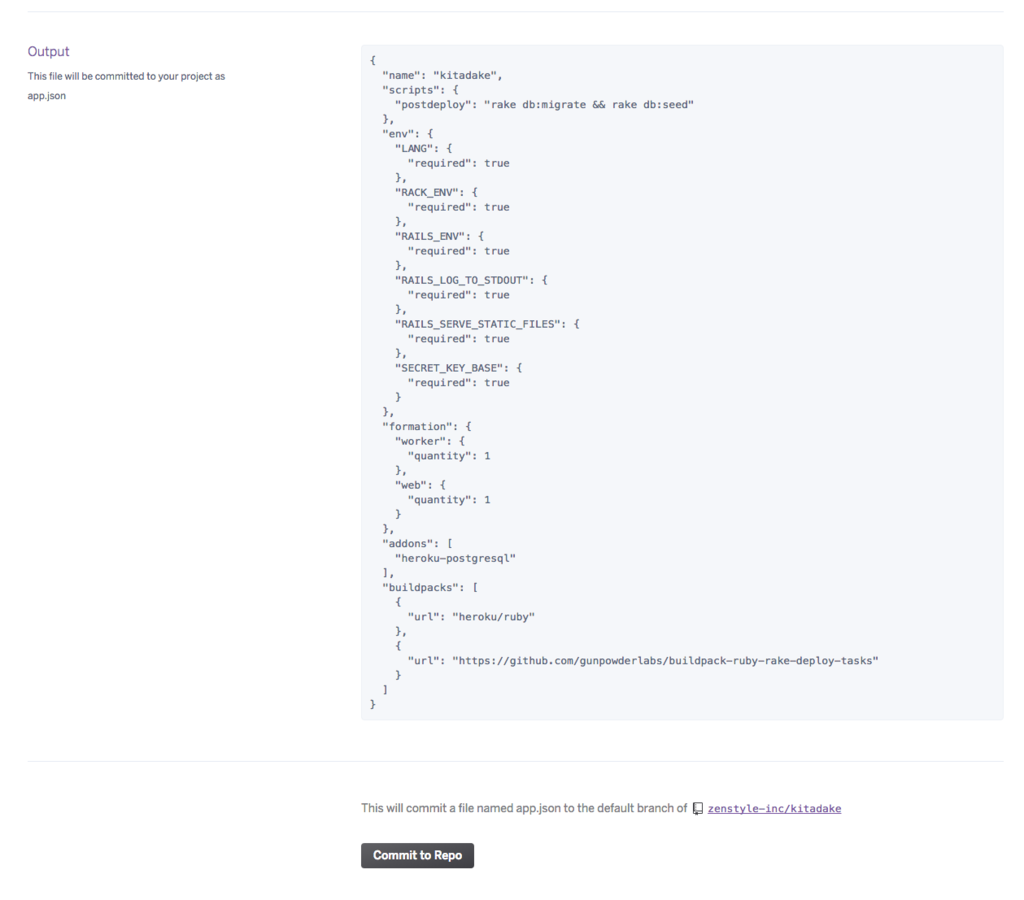
Task: Click the "env" key line
Action: (x=408, y=134)
